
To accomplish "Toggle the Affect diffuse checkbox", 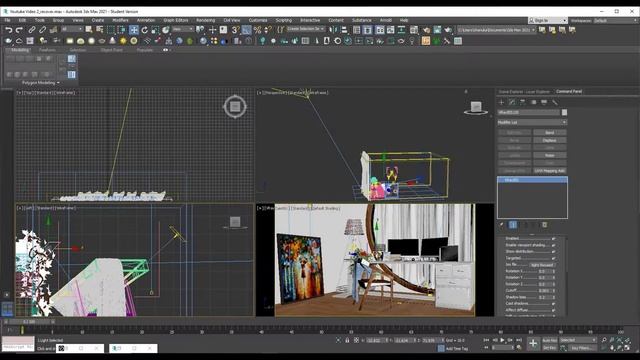I will pyautogui.click(x=553, y=310).
